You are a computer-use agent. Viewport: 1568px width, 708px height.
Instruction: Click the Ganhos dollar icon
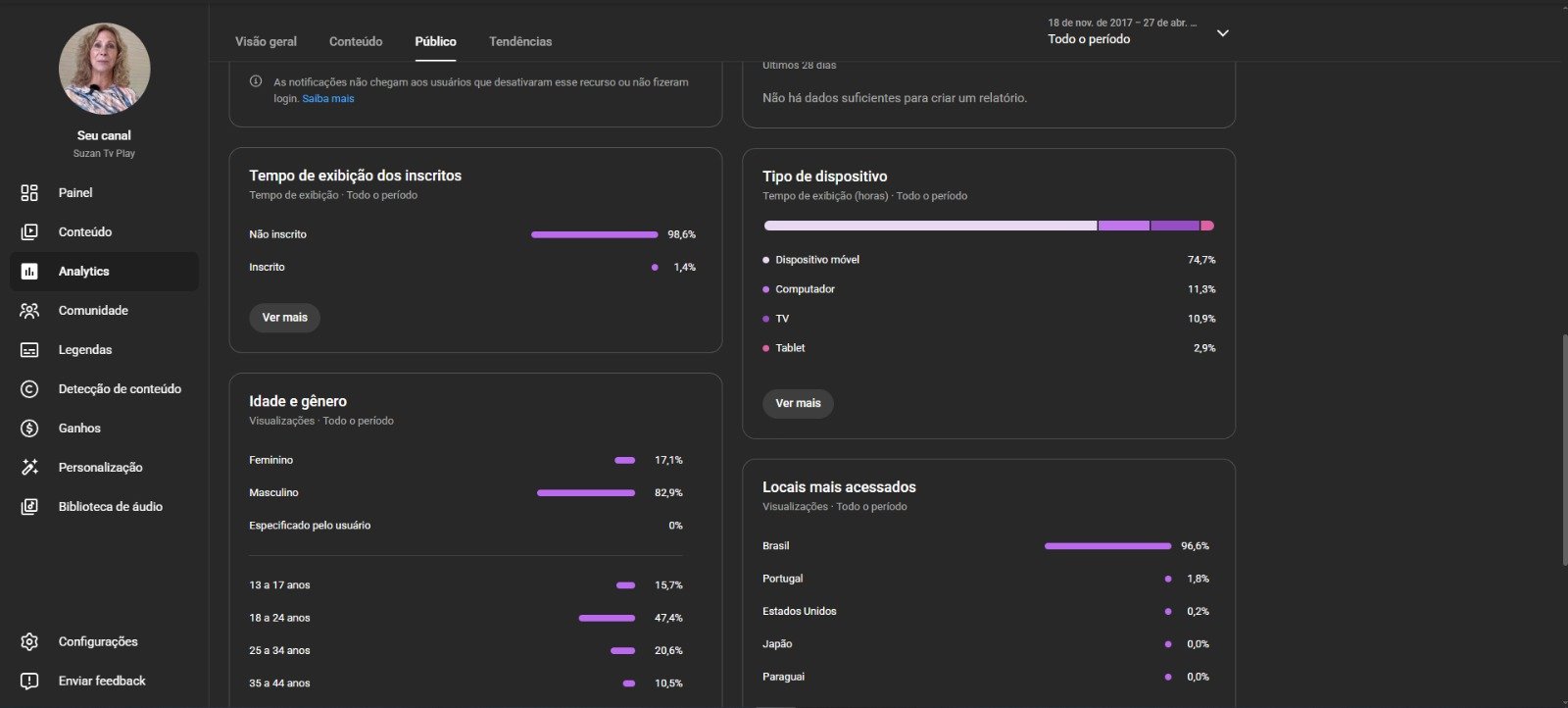pos(29,429)
